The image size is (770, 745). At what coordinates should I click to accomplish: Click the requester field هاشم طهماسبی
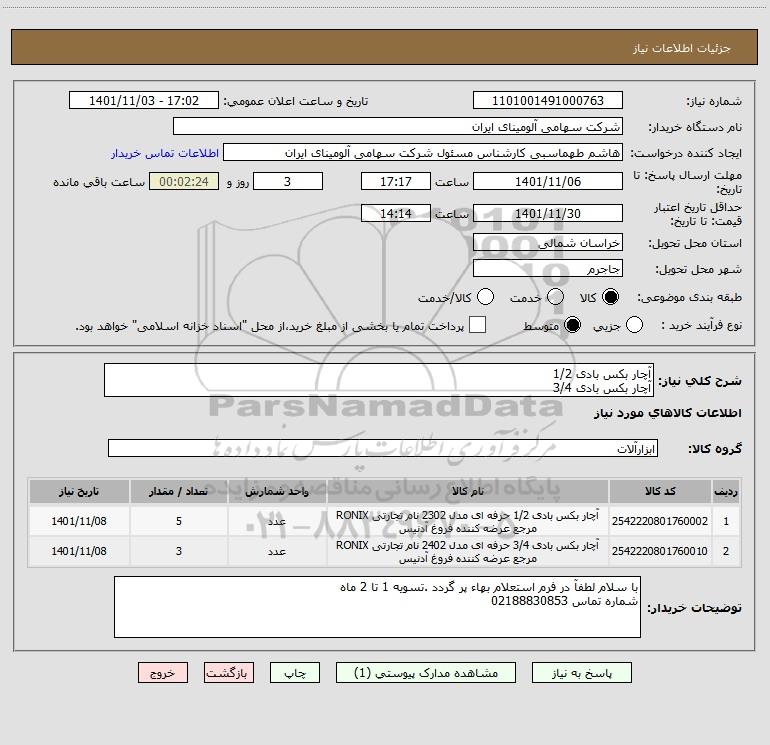pyautogui.click(x=423, y=153)
